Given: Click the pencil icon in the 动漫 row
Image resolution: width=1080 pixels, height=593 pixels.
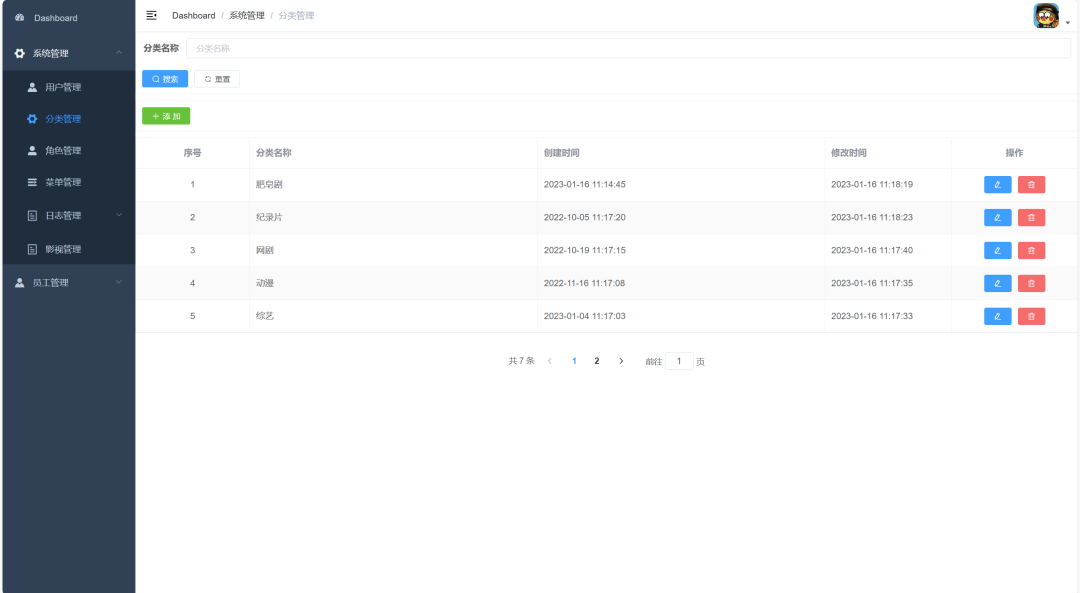Looking at the screenshot, I should pos(997,283).
